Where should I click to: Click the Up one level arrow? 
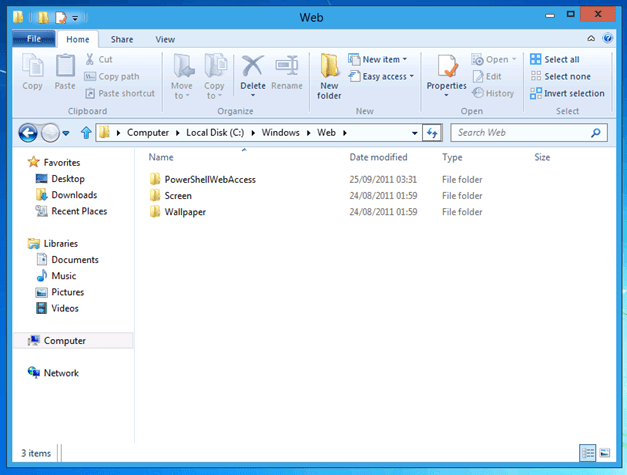pyautogui.click(x=86, y=133)
